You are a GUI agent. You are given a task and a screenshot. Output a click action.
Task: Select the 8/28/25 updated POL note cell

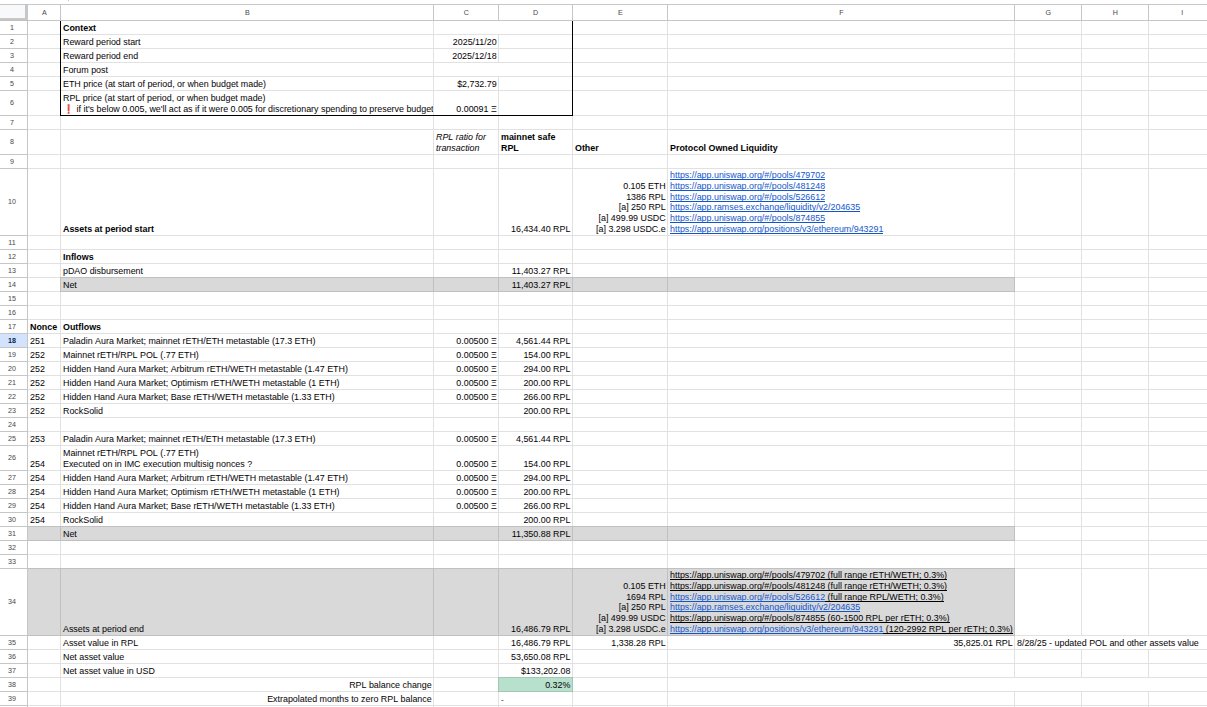[1106, 643]
